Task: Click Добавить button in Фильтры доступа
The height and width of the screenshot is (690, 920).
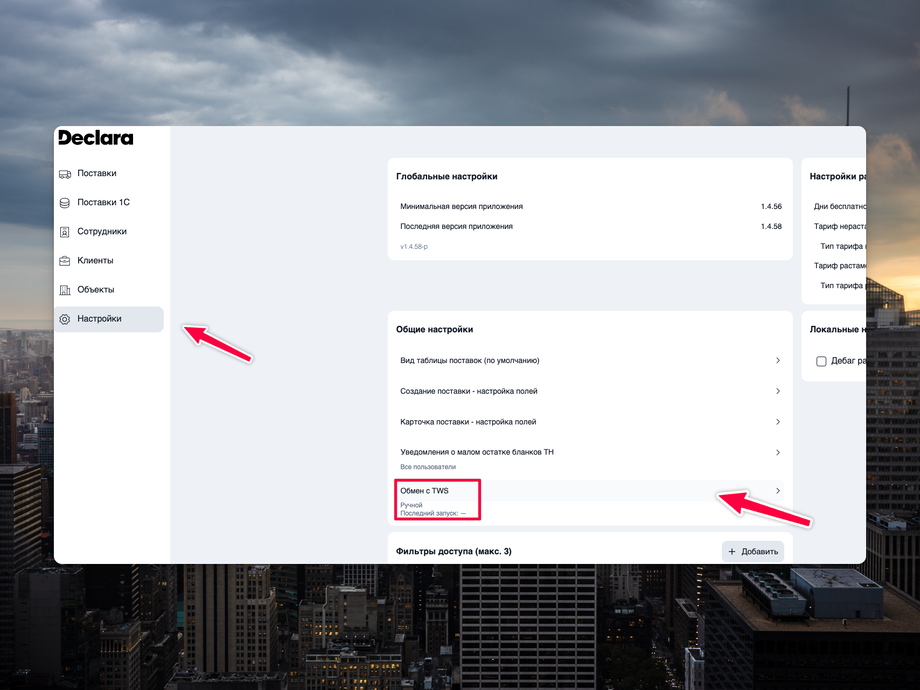Action: tap(753, 552)
